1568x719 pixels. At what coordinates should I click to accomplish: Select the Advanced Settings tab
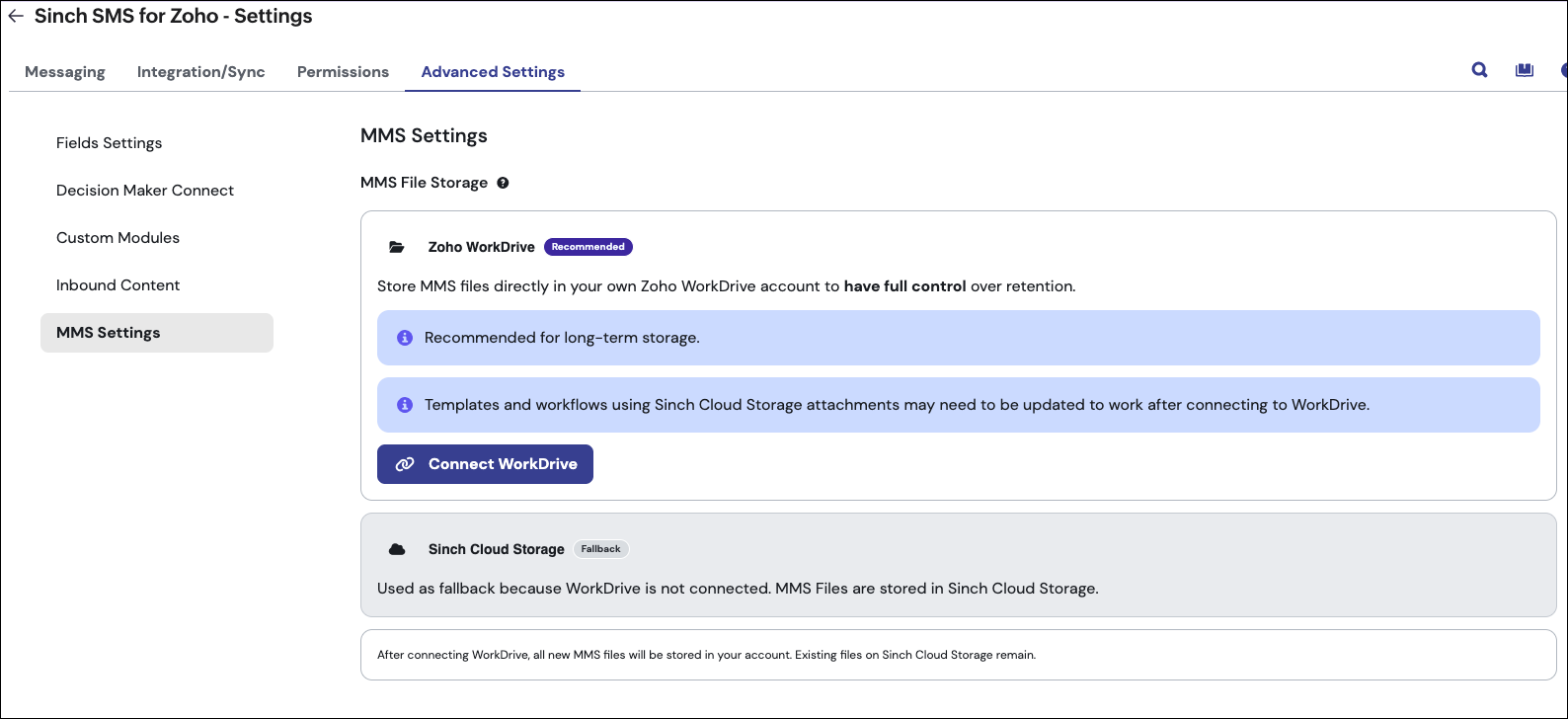(x=493, y=72)
